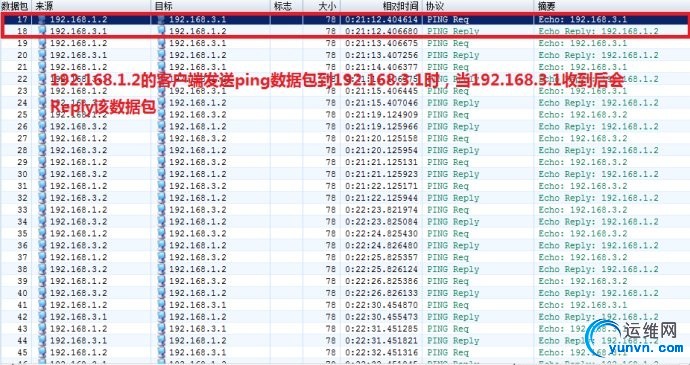Viewport: 690px width, 365px height.
Task: Click the source host icon in packet 30 row
Action: (42, 174)
